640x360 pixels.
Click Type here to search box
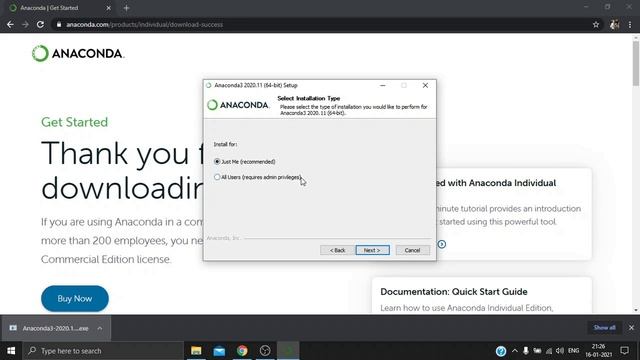pyautogui.click(x=103, y=351)
